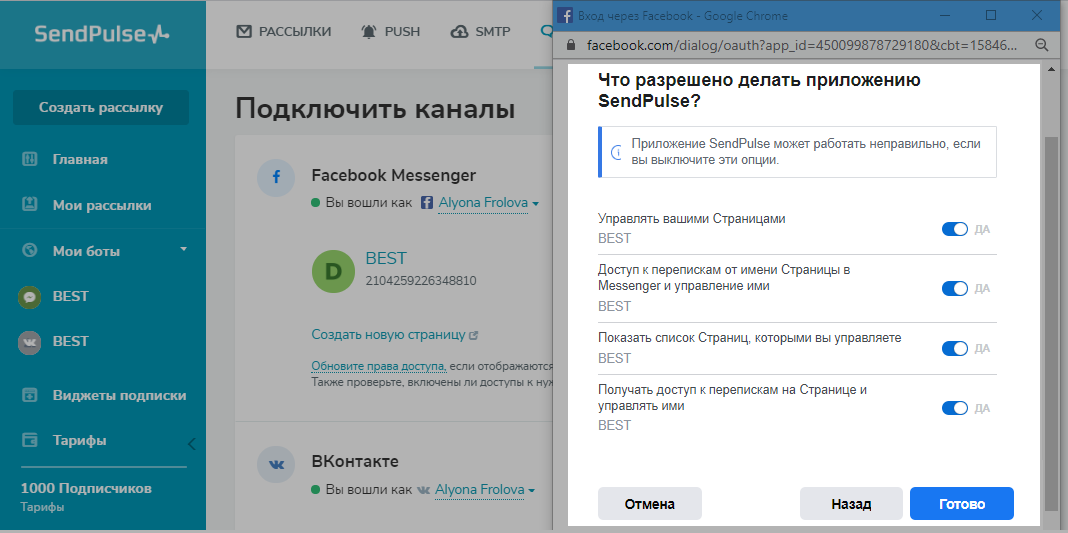The width and height of the screenshot is (1068, 533).
Task: Click the Назад button
Action: 851,504
